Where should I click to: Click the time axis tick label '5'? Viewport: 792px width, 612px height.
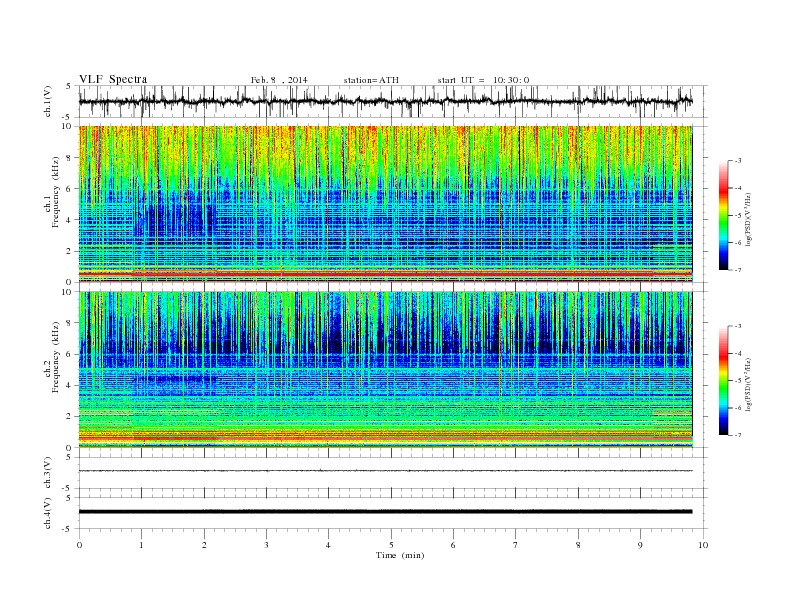pyautogui.click(x=391, y=545)
